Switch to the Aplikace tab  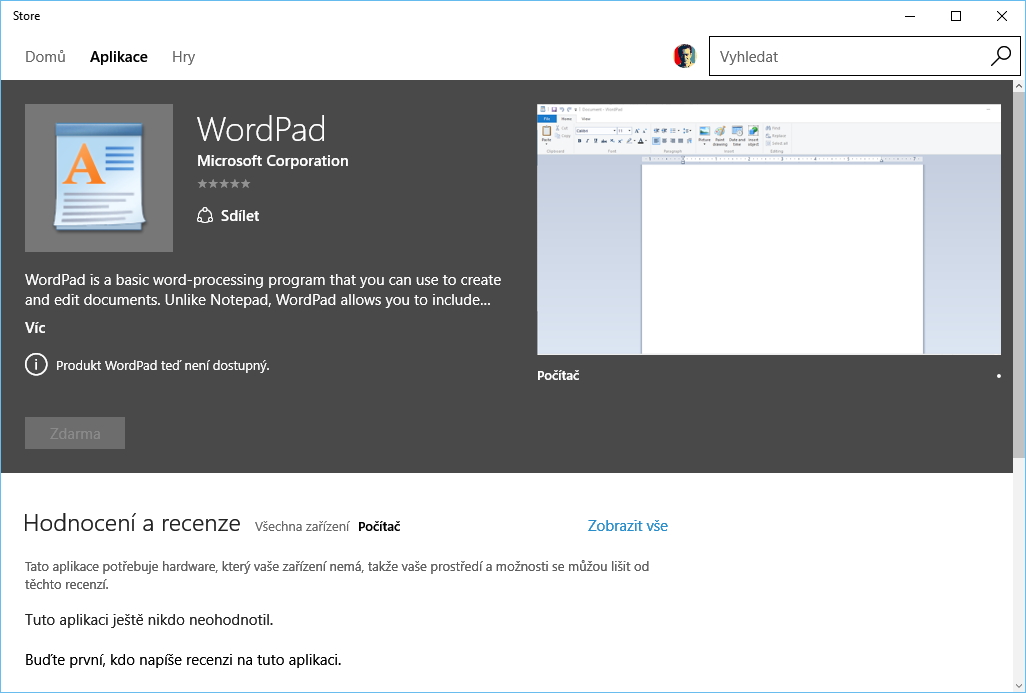click(118, 57)
